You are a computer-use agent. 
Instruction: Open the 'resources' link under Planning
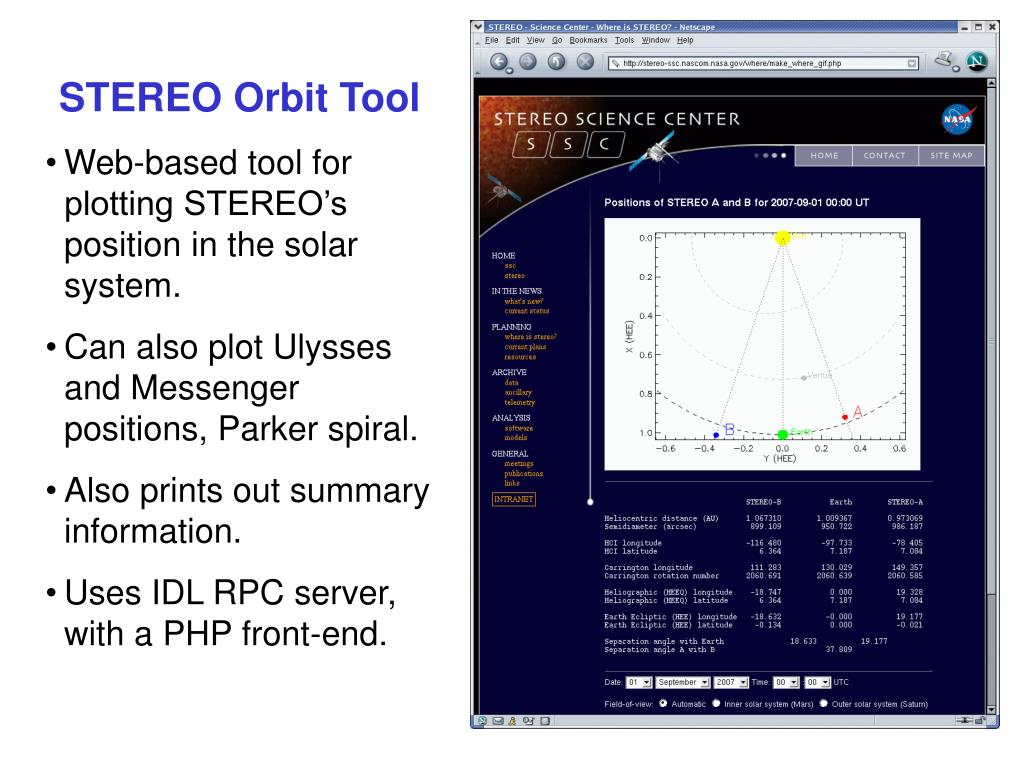click(520, 357)
